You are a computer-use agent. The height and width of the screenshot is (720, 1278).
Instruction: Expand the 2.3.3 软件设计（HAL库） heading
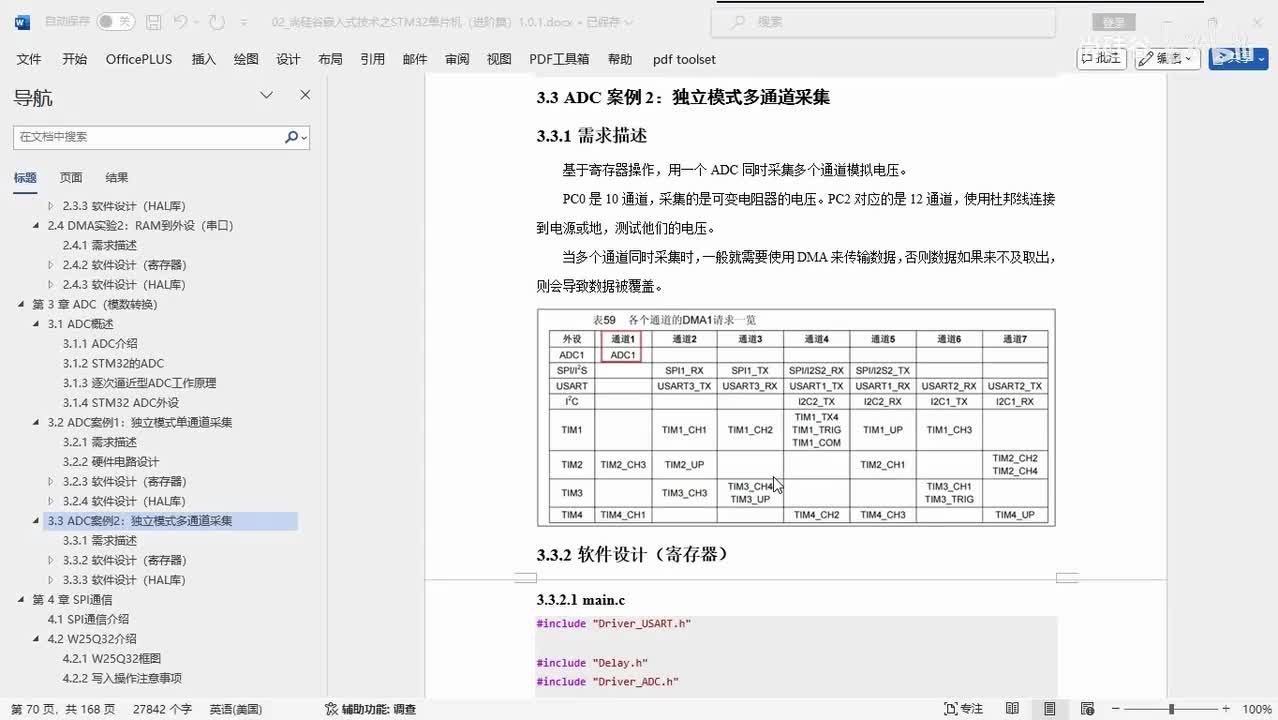pos(51,206)
